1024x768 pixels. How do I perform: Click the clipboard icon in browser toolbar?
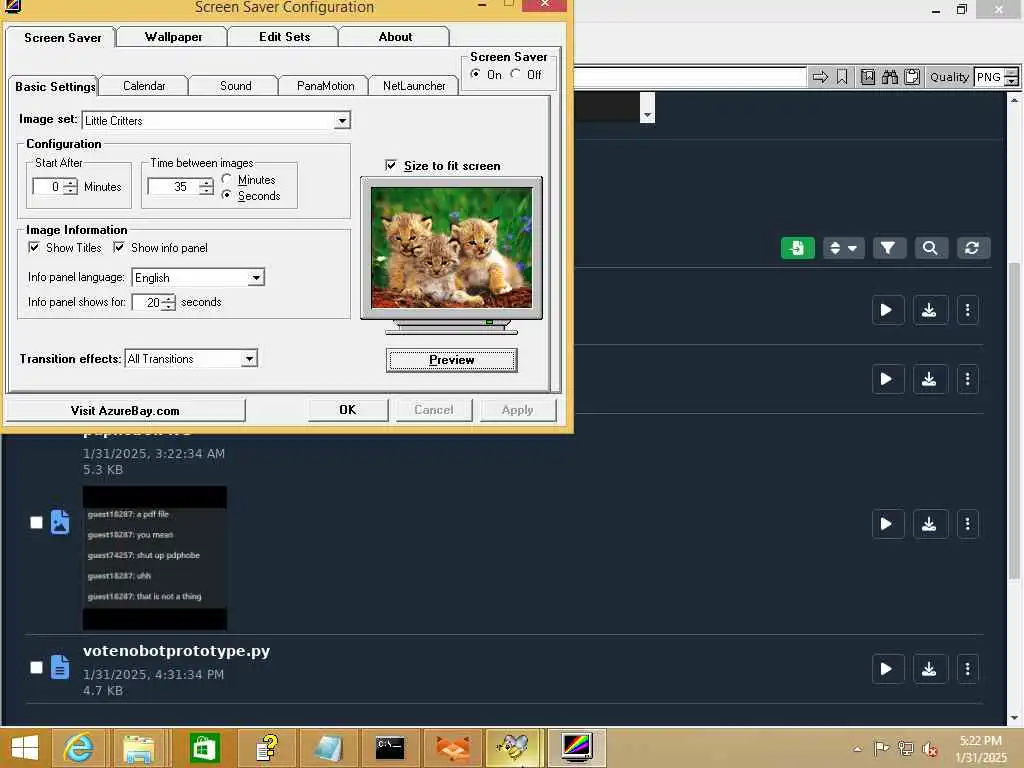[912, 77]
